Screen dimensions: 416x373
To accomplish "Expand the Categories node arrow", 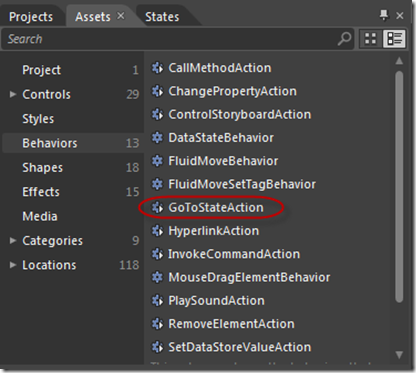I will 13,240.
